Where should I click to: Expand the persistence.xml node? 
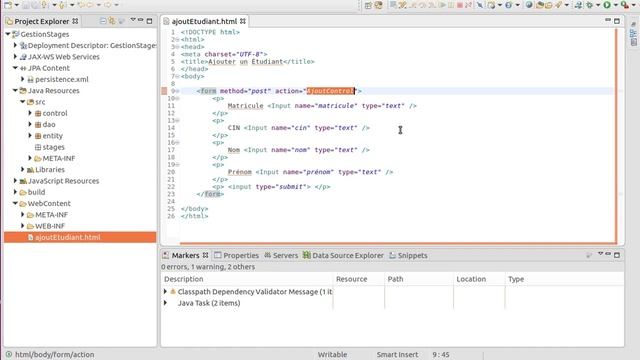(x=23, y=79)
